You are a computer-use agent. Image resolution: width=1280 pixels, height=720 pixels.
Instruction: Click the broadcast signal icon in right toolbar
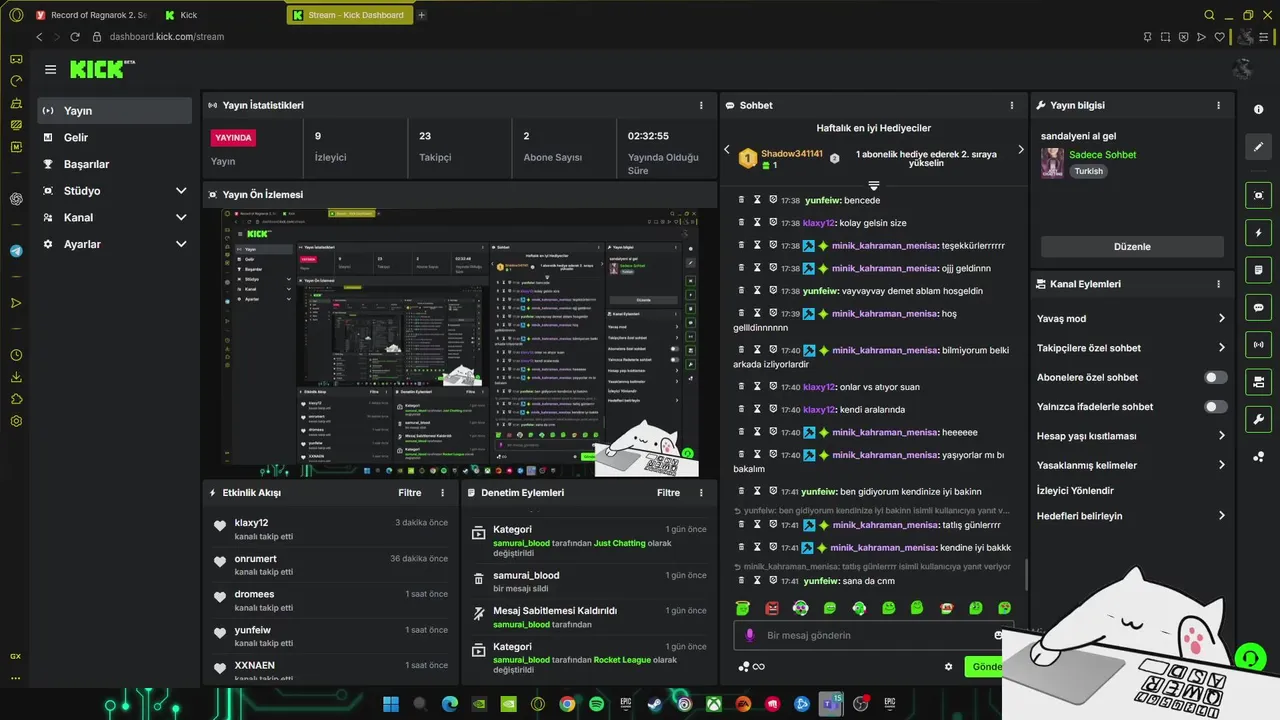coord(1258,345)
